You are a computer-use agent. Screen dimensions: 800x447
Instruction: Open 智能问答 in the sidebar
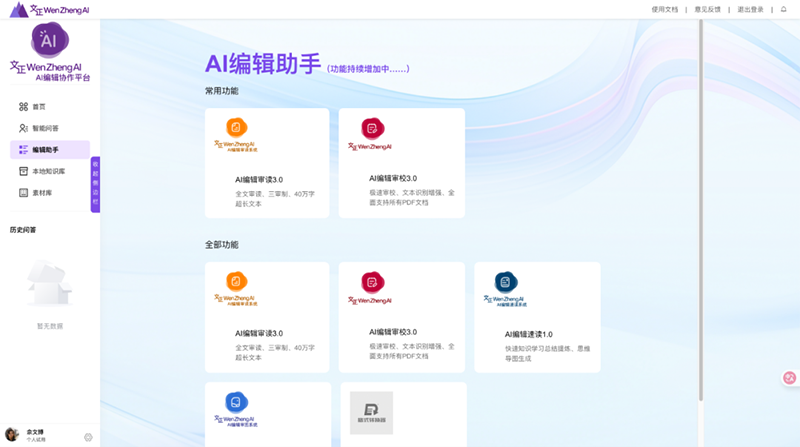pos(45,128)
